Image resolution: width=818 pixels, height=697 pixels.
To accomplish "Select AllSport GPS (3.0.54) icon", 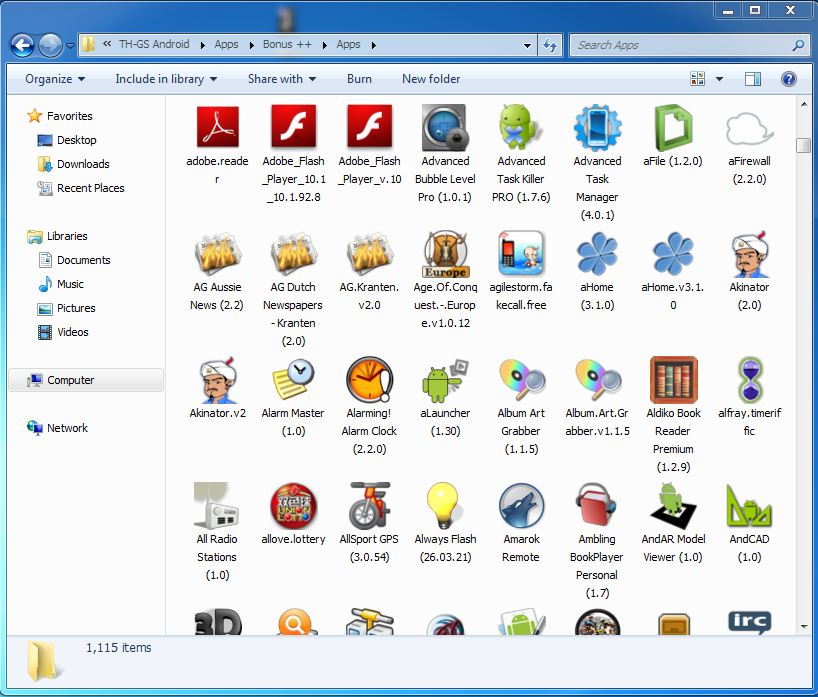I will 369,506.
